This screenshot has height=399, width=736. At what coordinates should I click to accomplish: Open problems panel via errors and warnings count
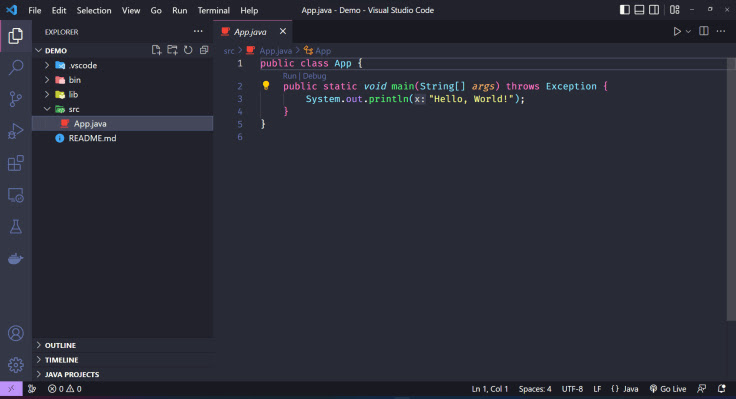pyautogui.click(x=64, y=389)
